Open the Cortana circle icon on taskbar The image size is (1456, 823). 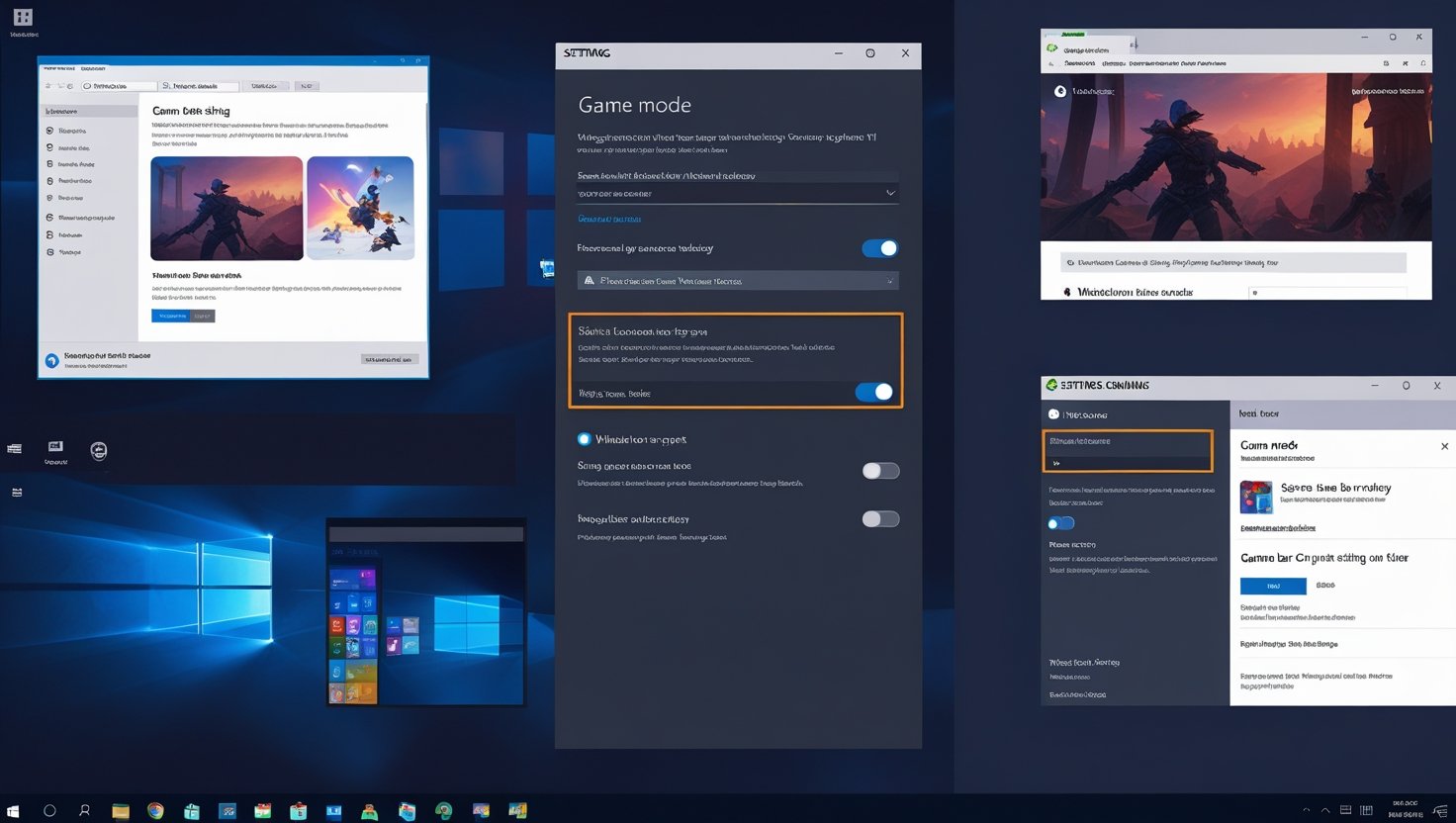49,810
